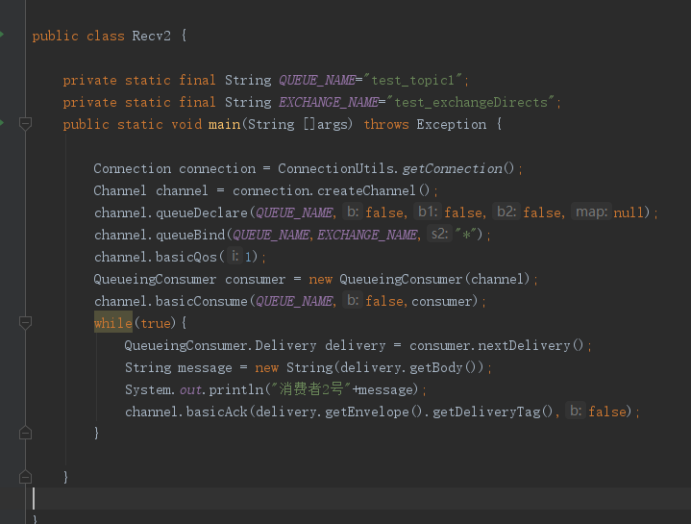Click the throws keyword
This screenshot has height=524, width=692.
point(386,124)
